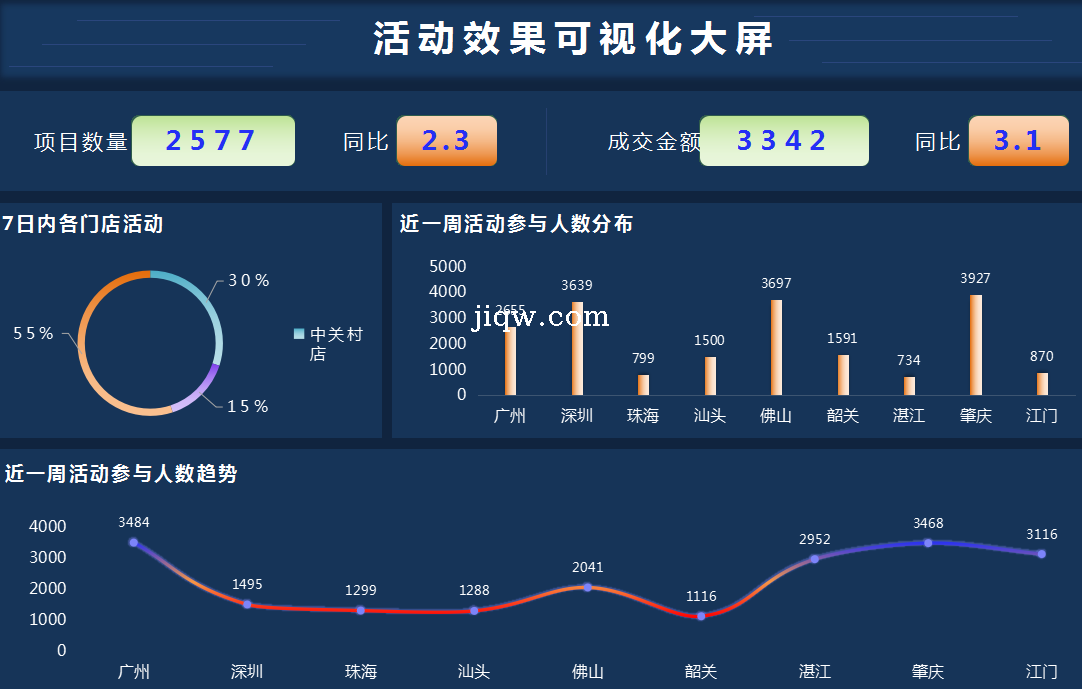
Task: Select the purple 15% donut segment
Action: click(x=198, y=391)
